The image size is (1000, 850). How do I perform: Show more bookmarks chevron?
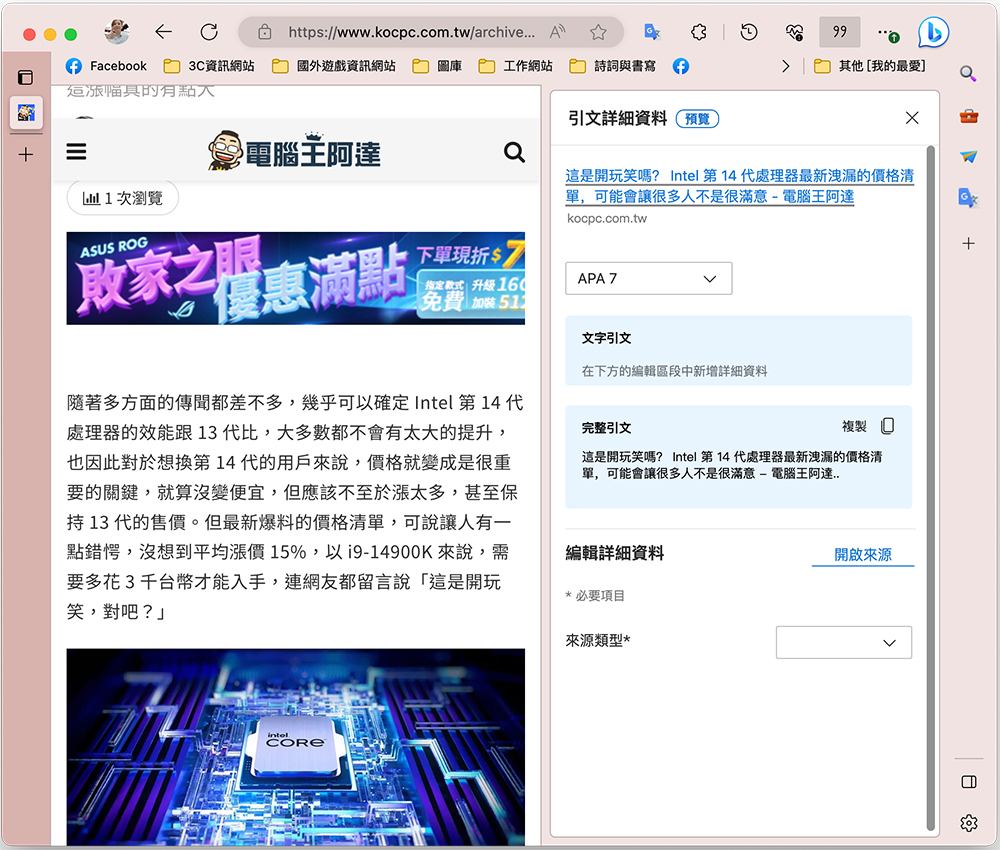[x=786, y=66]
